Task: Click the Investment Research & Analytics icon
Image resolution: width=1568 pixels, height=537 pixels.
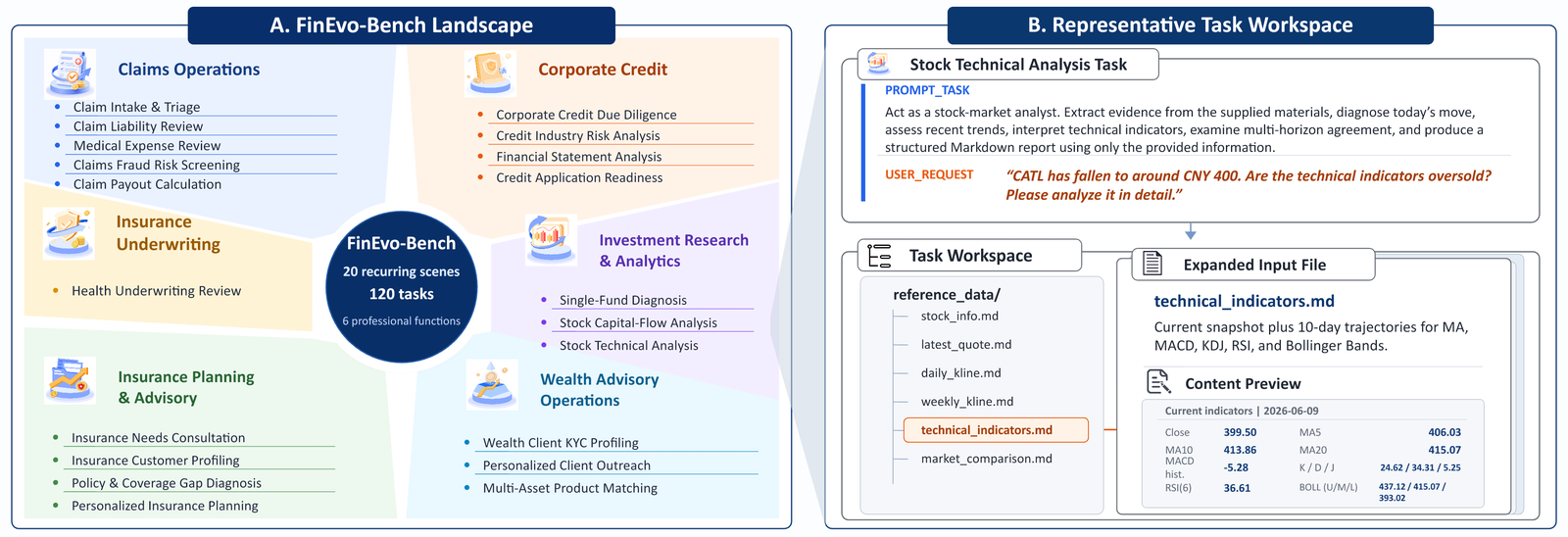Action: click(551, 239)
